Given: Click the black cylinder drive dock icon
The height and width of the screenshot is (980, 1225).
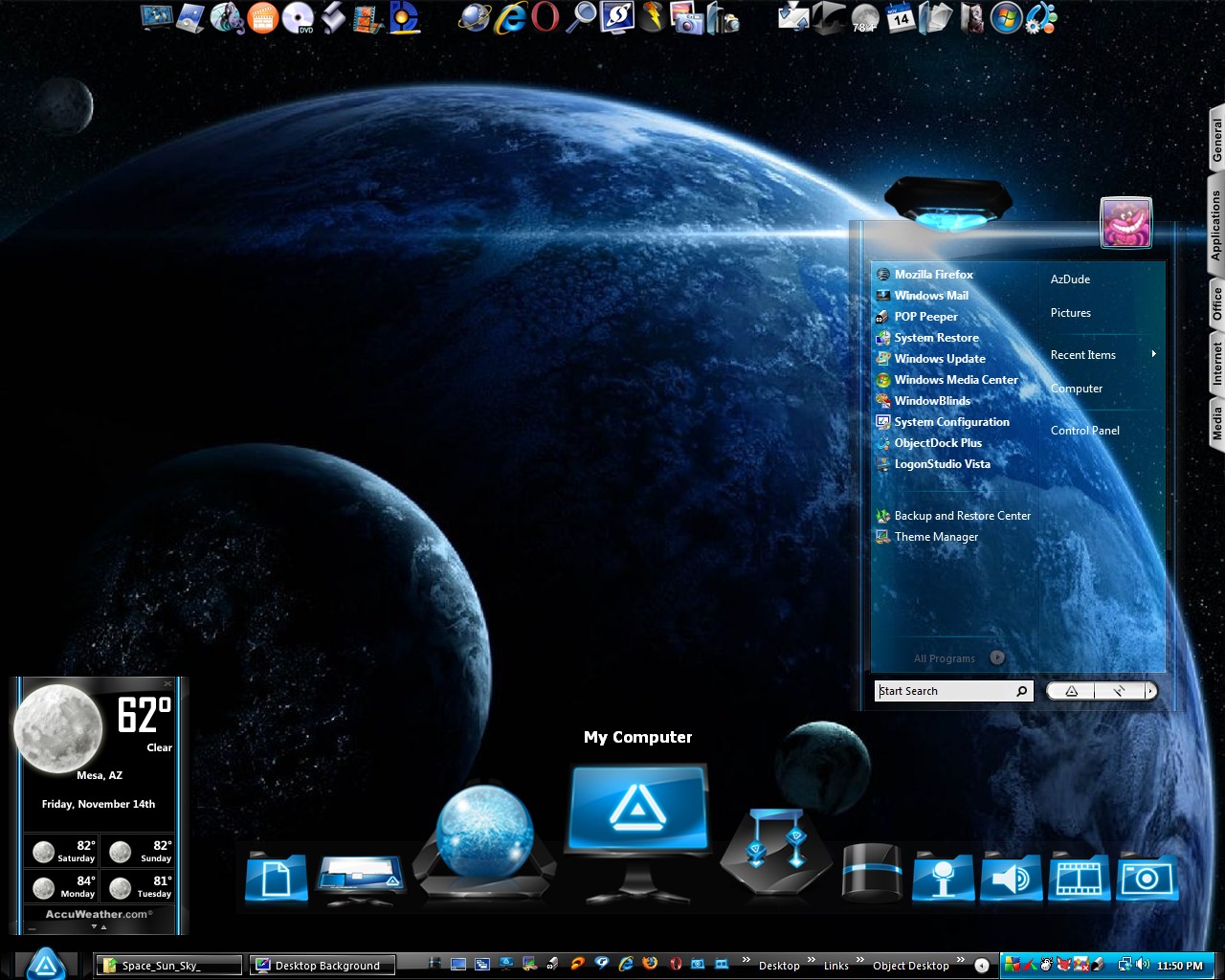Looking at the screenshot, I should click(872, 872).
